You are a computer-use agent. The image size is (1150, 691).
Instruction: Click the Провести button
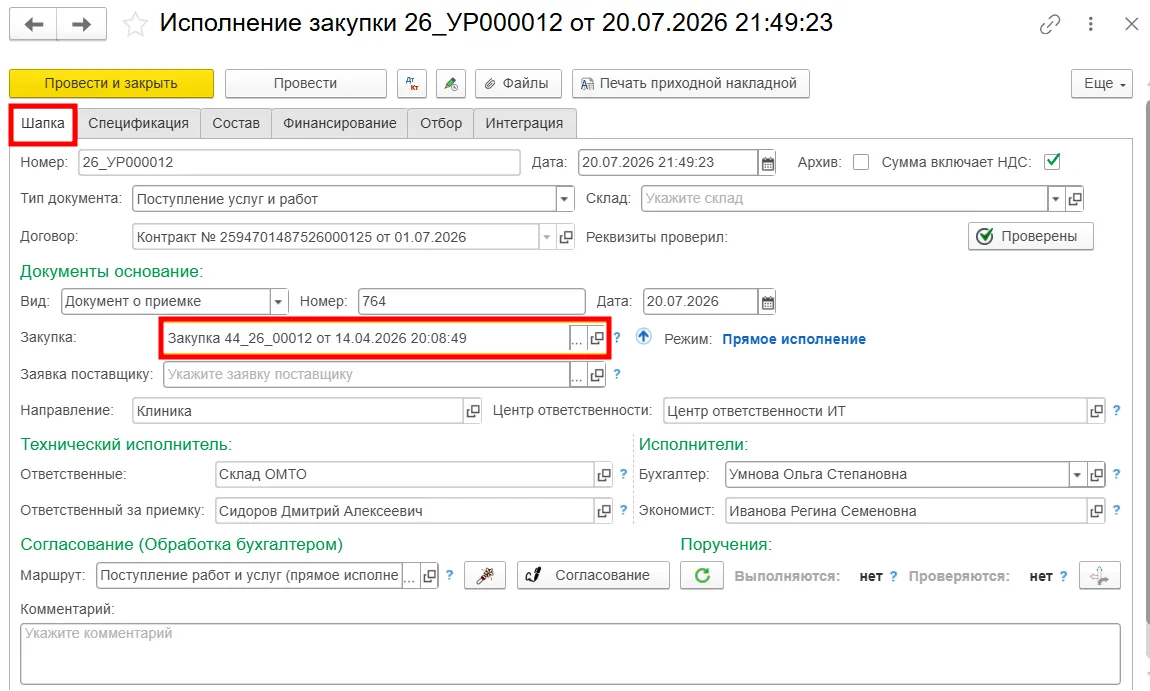pos(305,84)
